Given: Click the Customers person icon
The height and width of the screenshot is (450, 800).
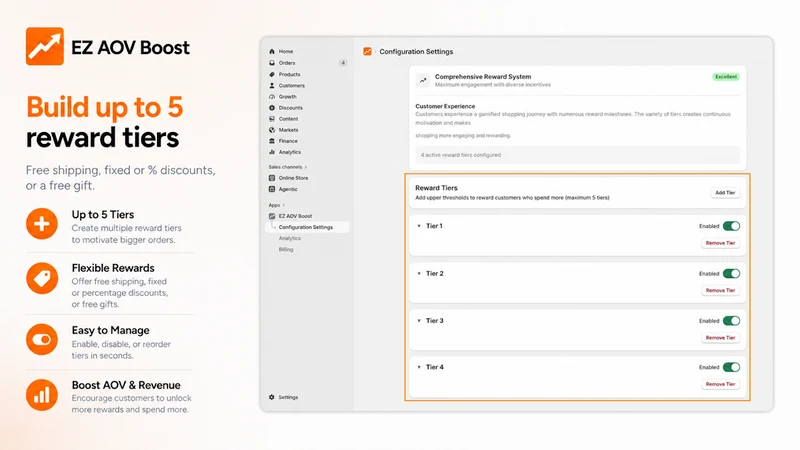Looking at the screenshot, I should tap(272, 86).
